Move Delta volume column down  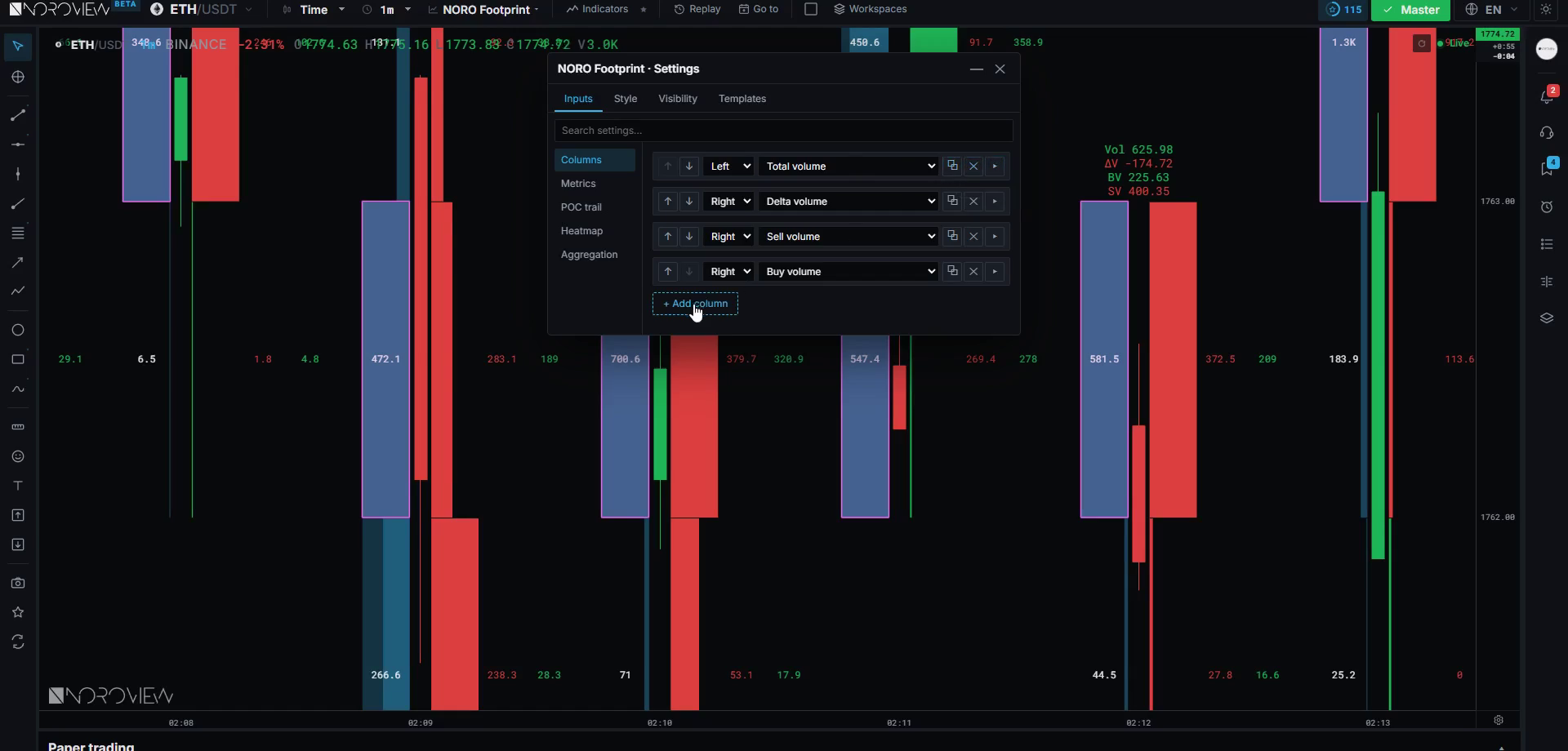689,201
